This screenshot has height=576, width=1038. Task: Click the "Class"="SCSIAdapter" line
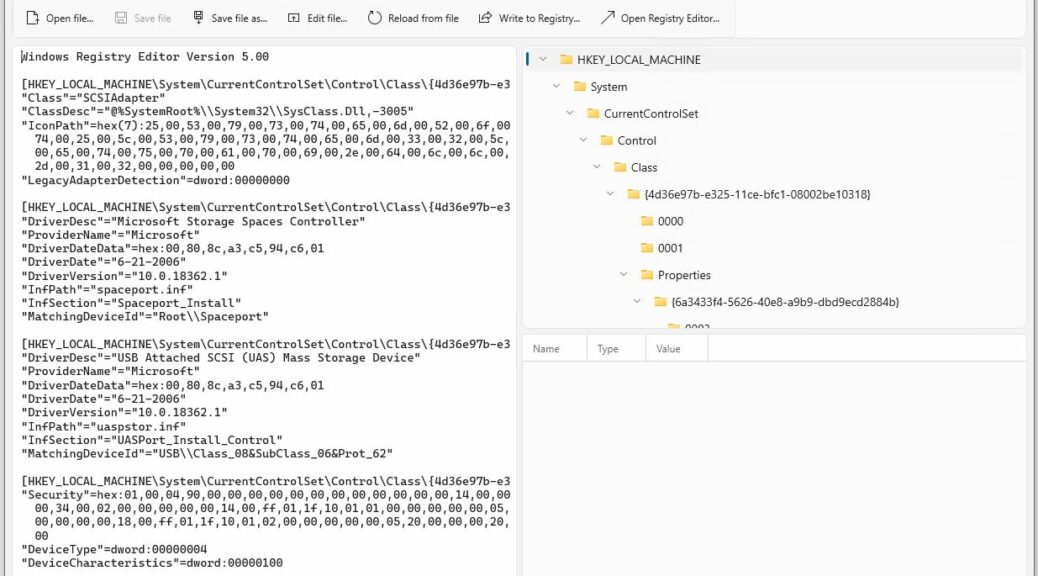pyautogui.click(x=93, y=98)
